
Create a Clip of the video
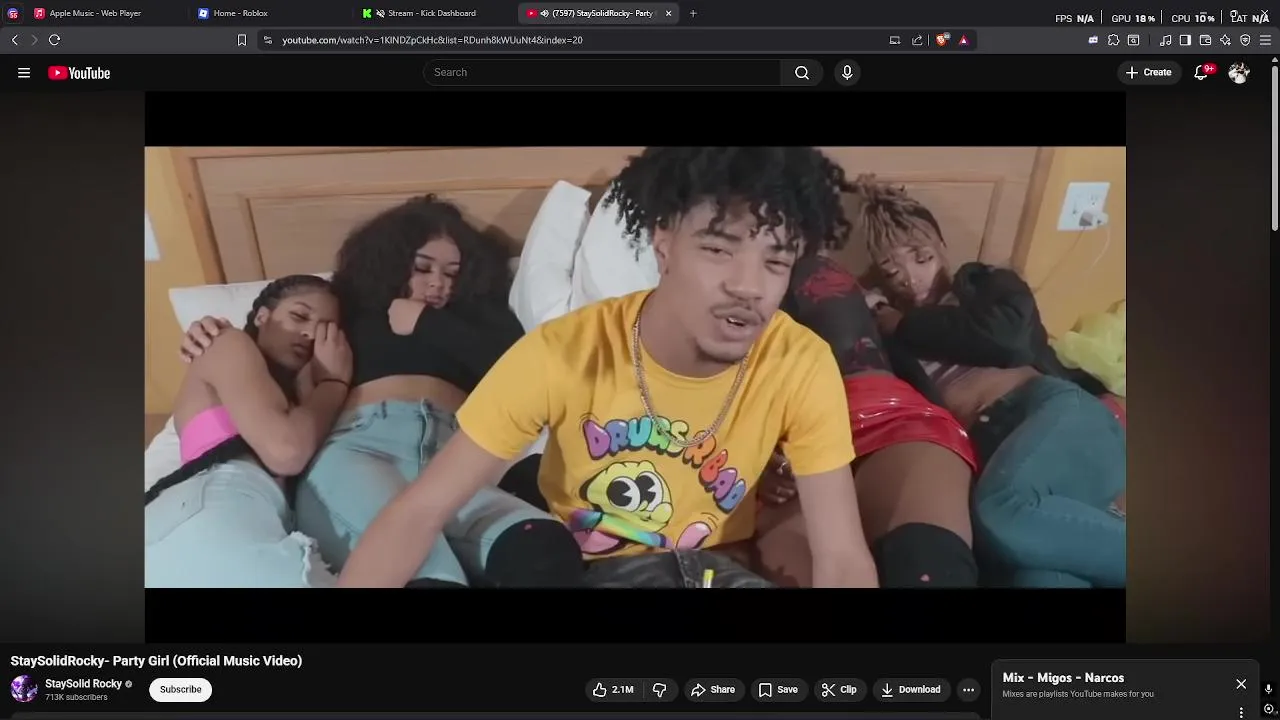pos(839,689)
